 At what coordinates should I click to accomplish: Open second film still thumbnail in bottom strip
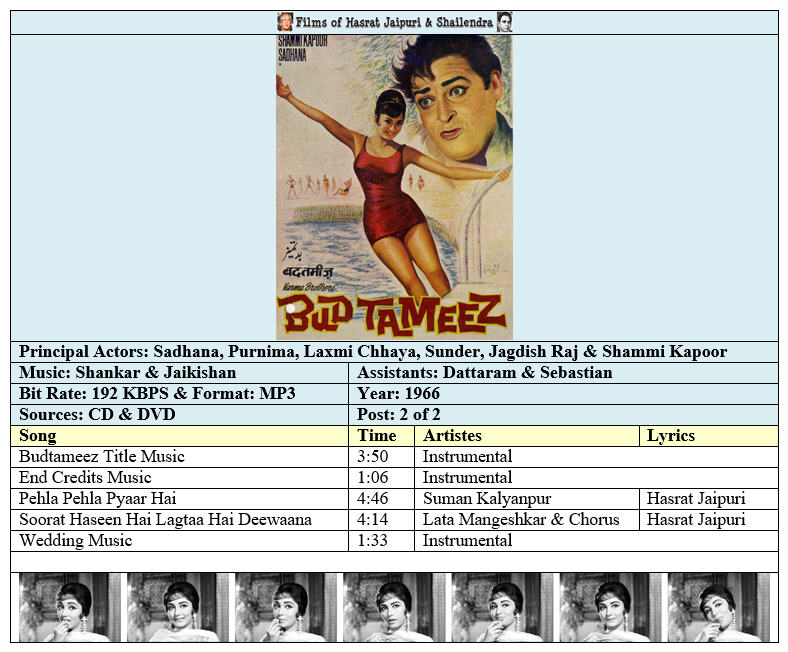(x=178, y=608)
